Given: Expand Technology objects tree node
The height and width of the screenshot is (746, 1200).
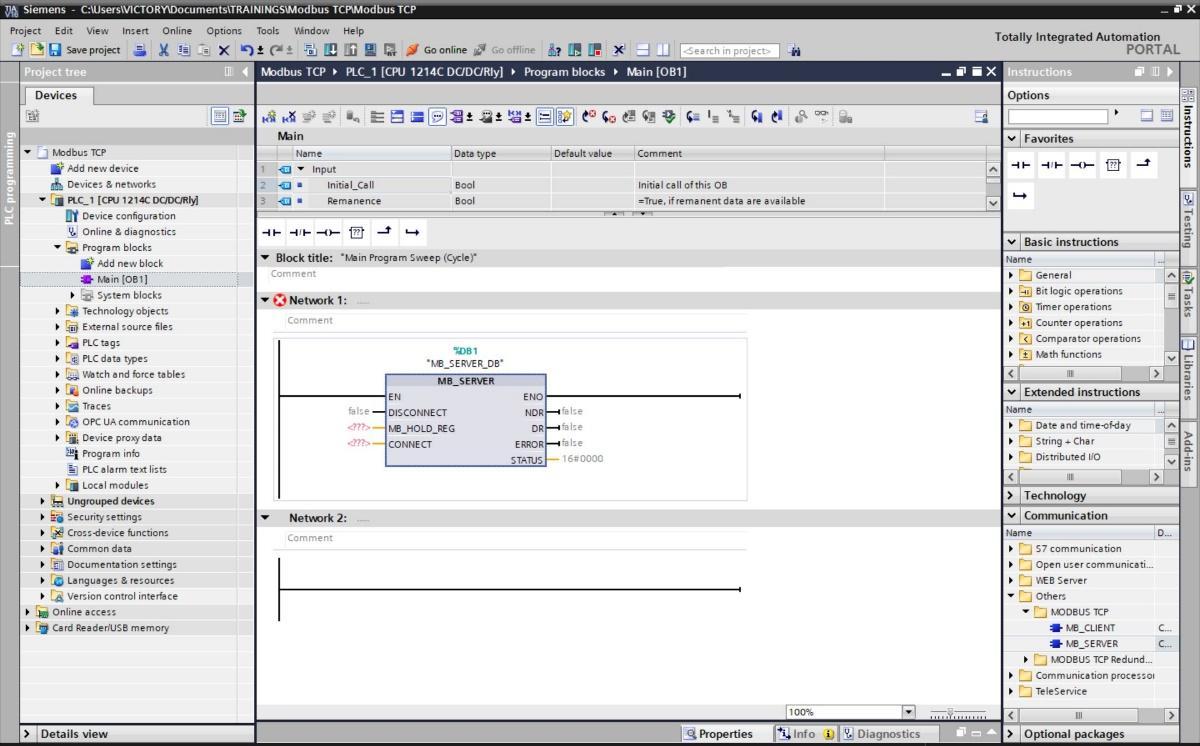Looking at the screenshot, I should [58, 311].
